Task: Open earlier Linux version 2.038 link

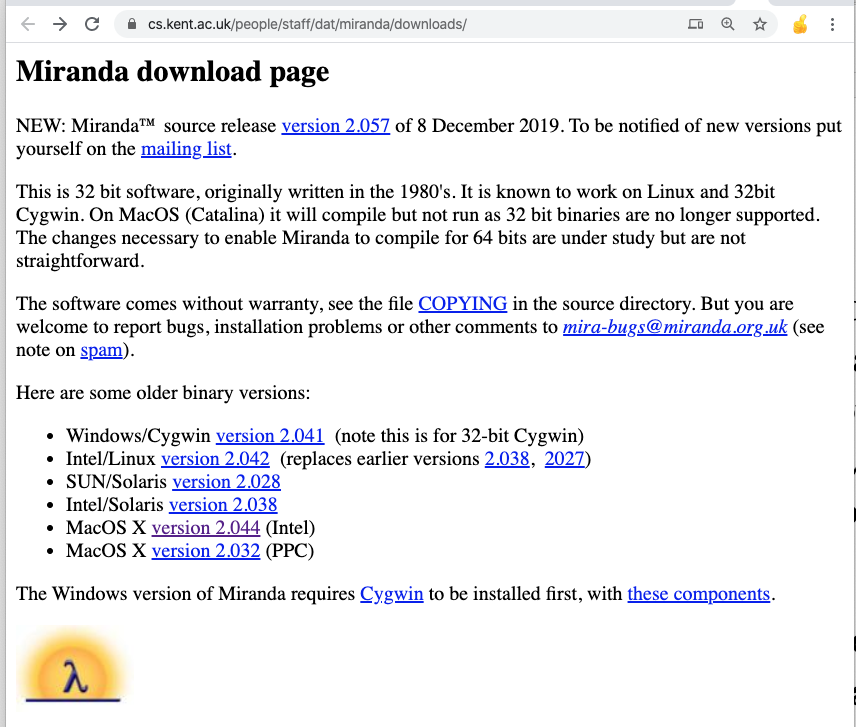Action: (507, 459)
